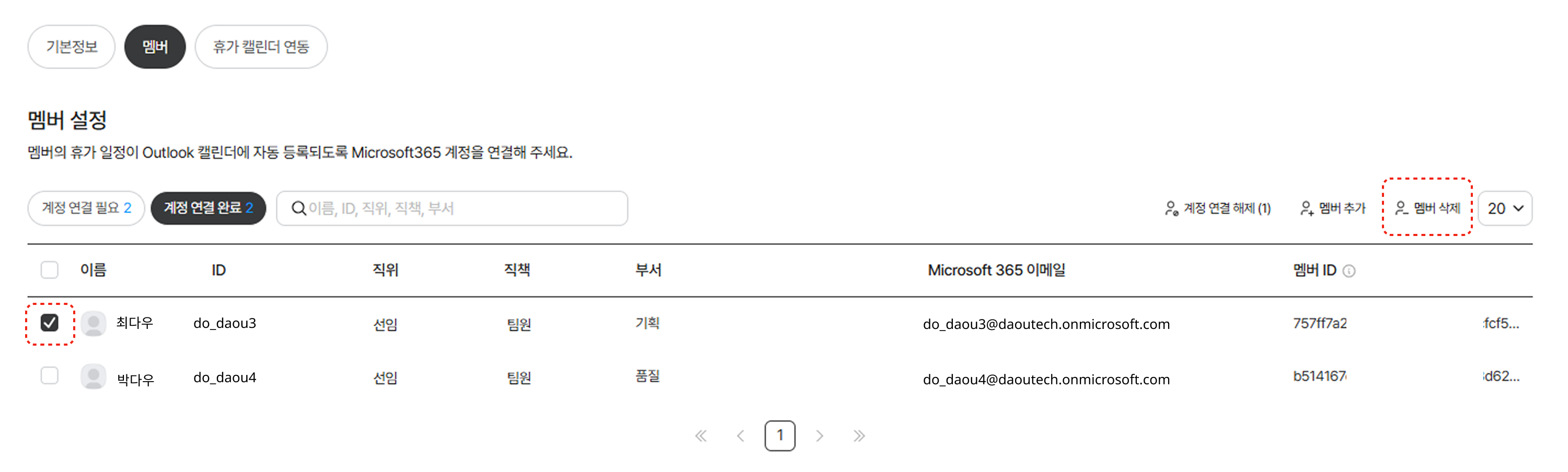Image resolution: width=1568 pixels, height=472 pixels.
Task: Go to previous page arrow
Action: (x=741, y=436)
